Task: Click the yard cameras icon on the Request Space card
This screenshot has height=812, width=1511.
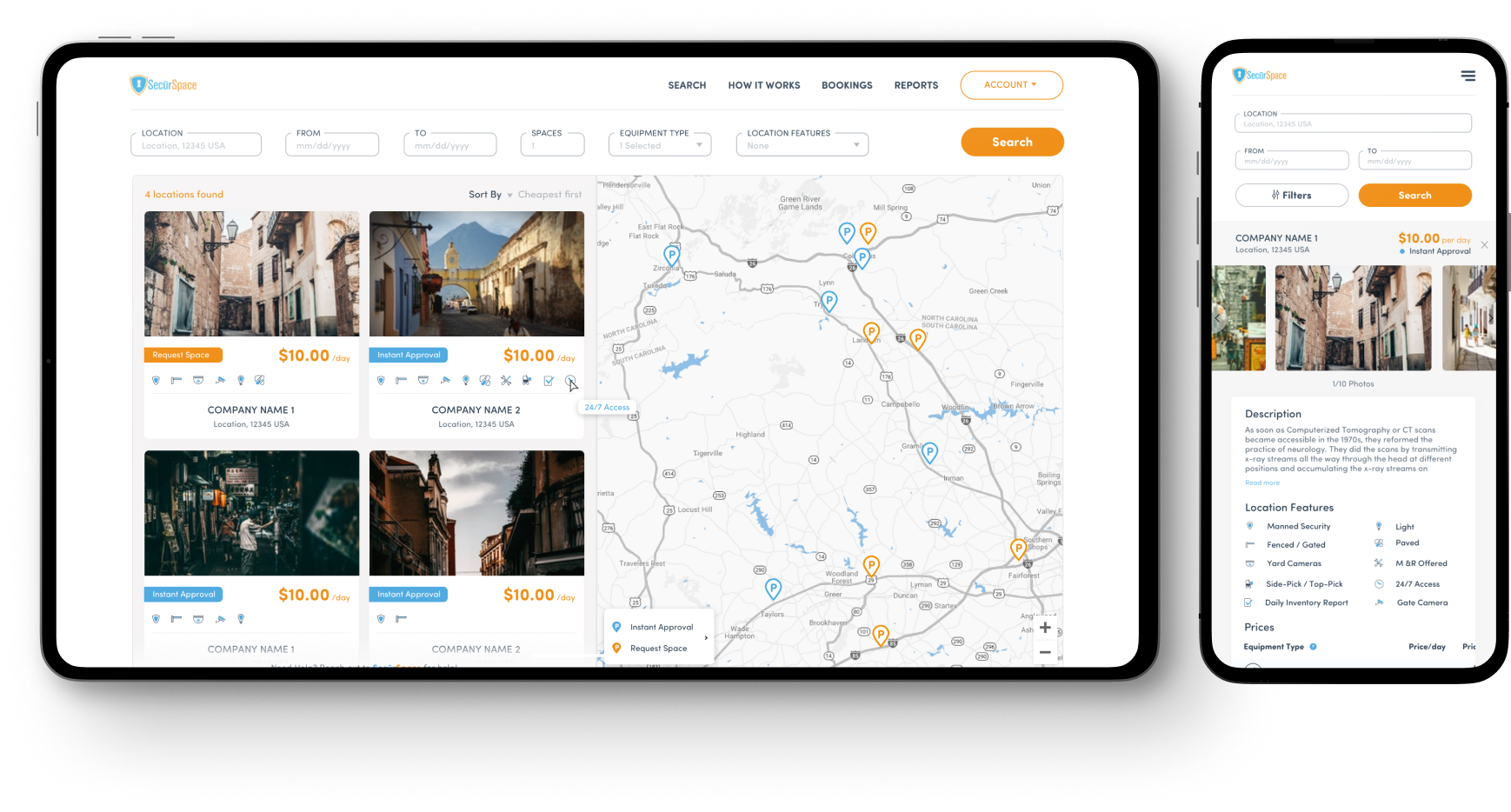Action: tap(198, 380)
